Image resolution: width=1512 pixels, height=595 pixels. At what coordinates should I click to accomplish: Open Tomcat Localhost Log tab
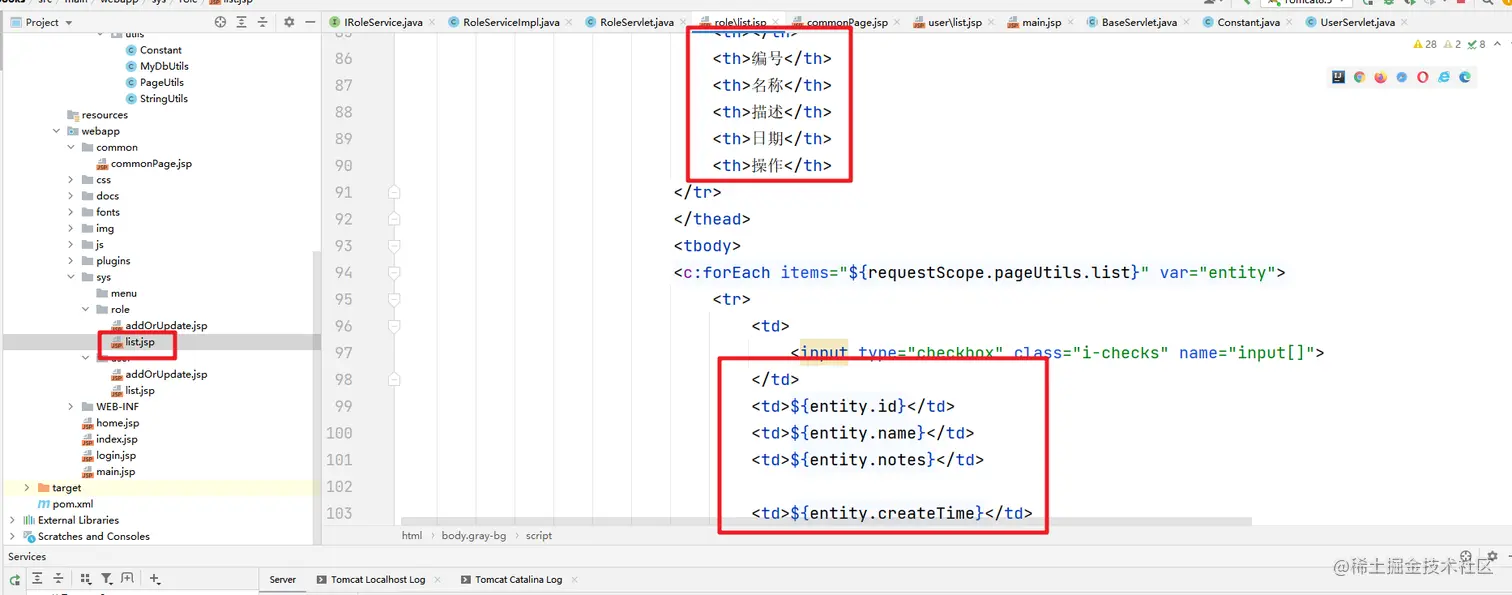pos(378,579)
